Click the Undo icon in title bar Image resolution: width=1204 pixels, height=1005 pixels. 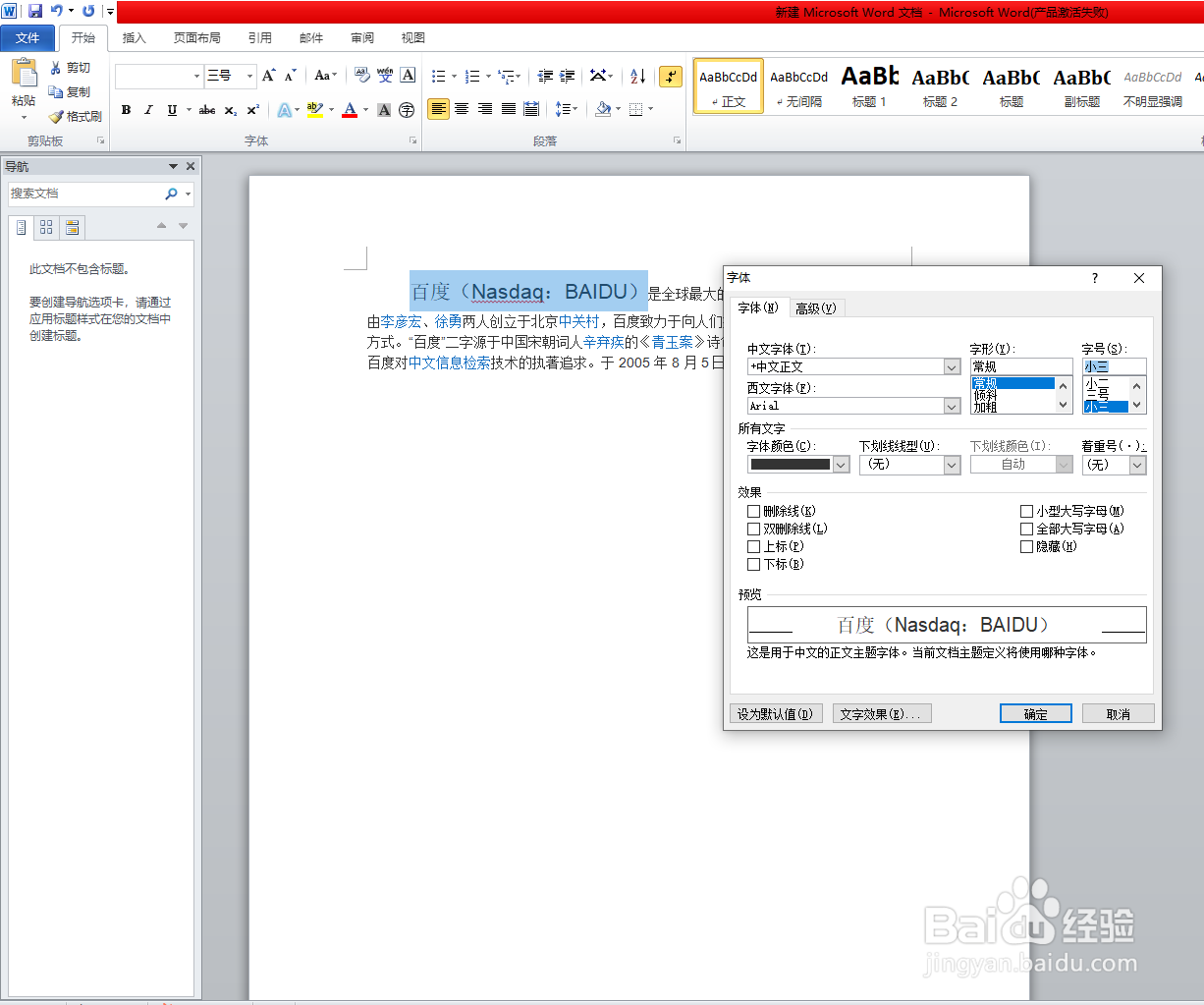coord(57,11)
